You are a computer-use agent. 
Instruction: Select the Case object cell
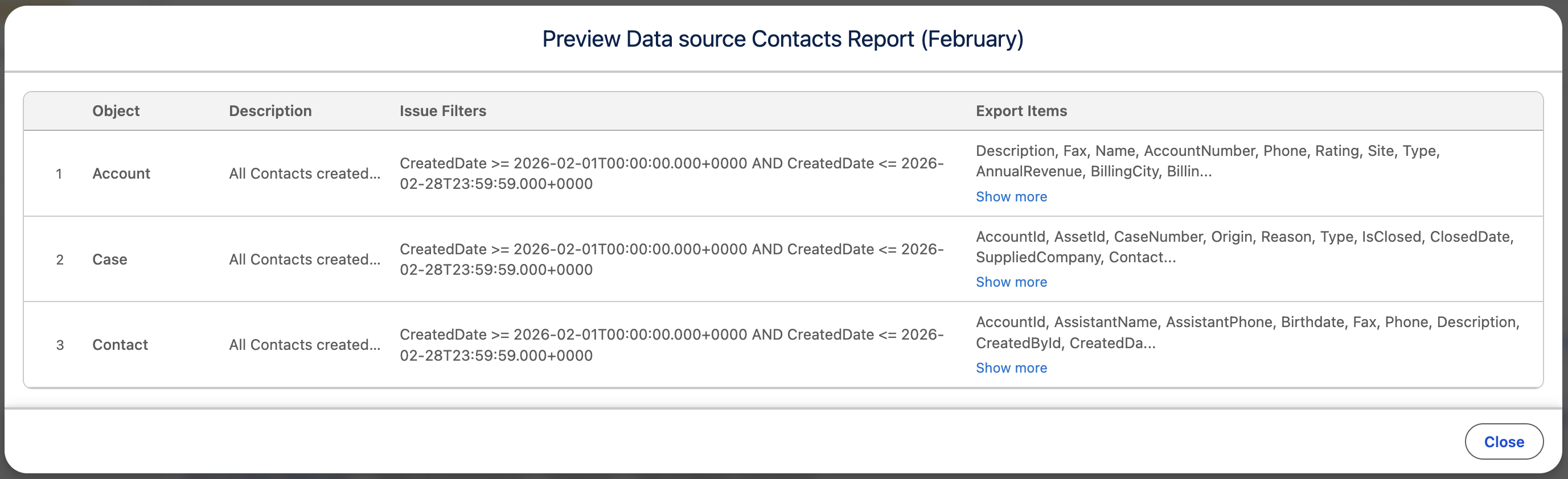pos(109,259)
